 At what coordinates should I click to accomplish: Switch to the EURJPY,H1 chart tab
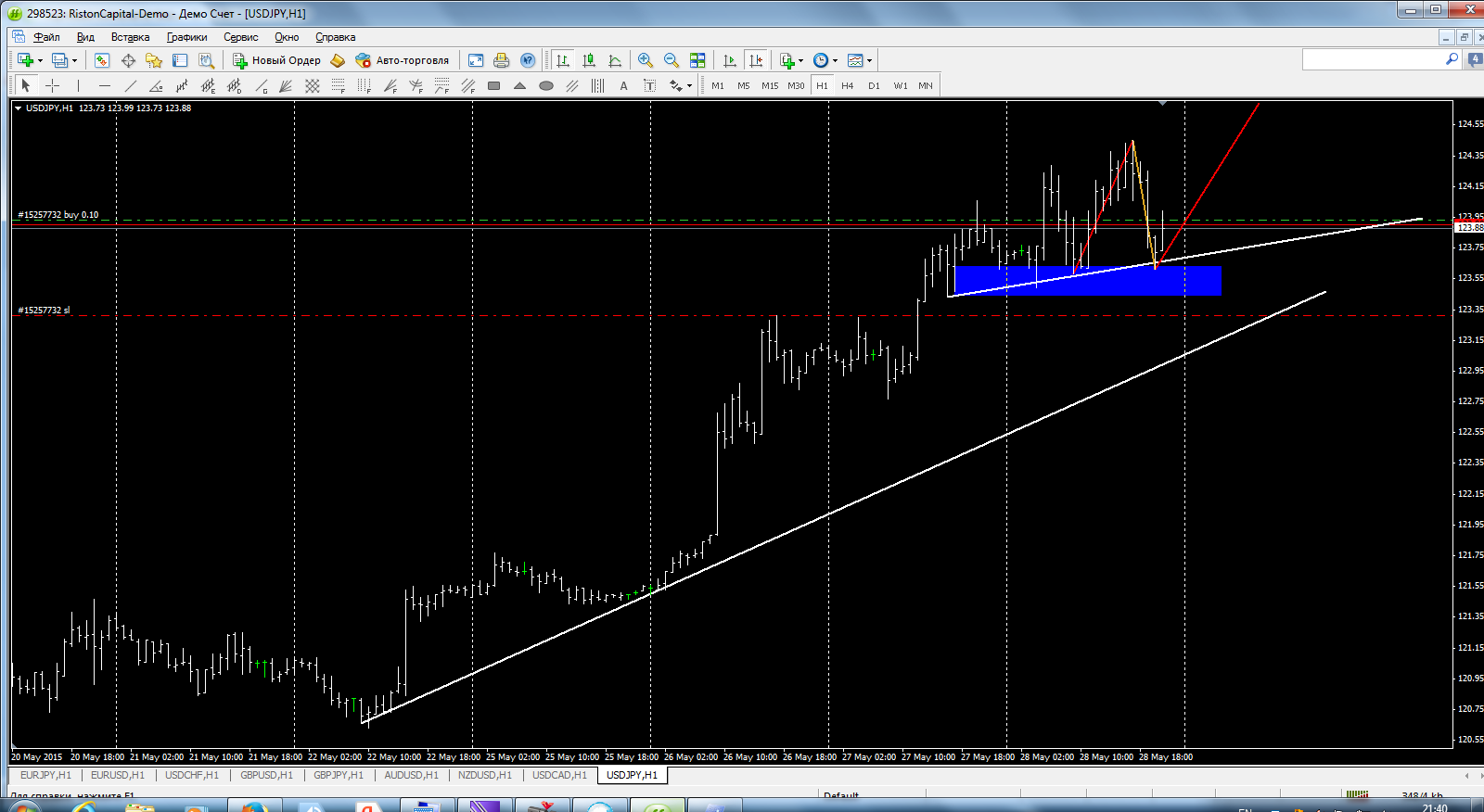pos(45,775)
